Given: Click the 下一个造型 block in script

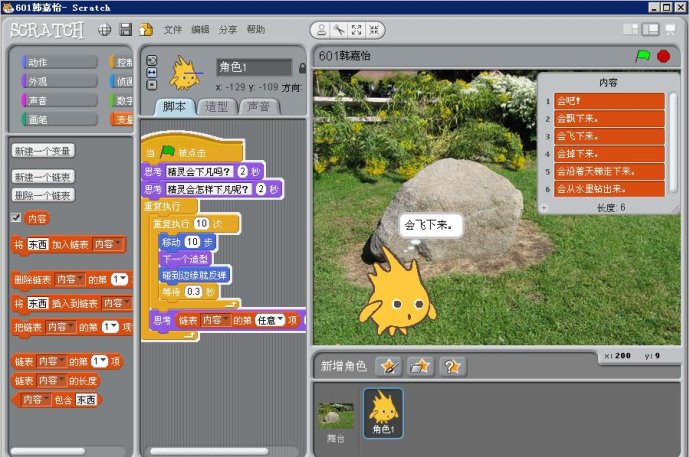Looking at the screenshot, I should click(x=185, y=259).
